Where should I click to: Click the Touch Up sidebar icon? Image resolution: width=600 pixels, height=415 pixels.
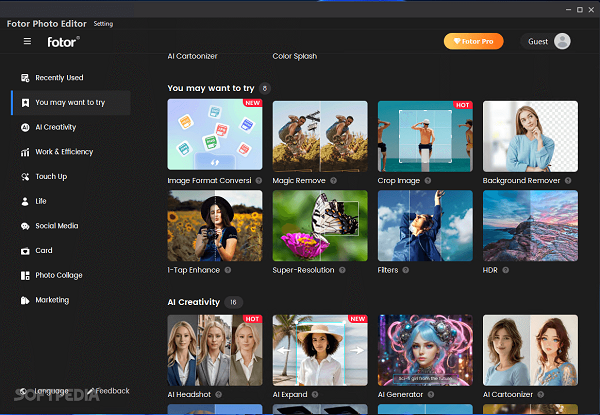pos(25,177)
